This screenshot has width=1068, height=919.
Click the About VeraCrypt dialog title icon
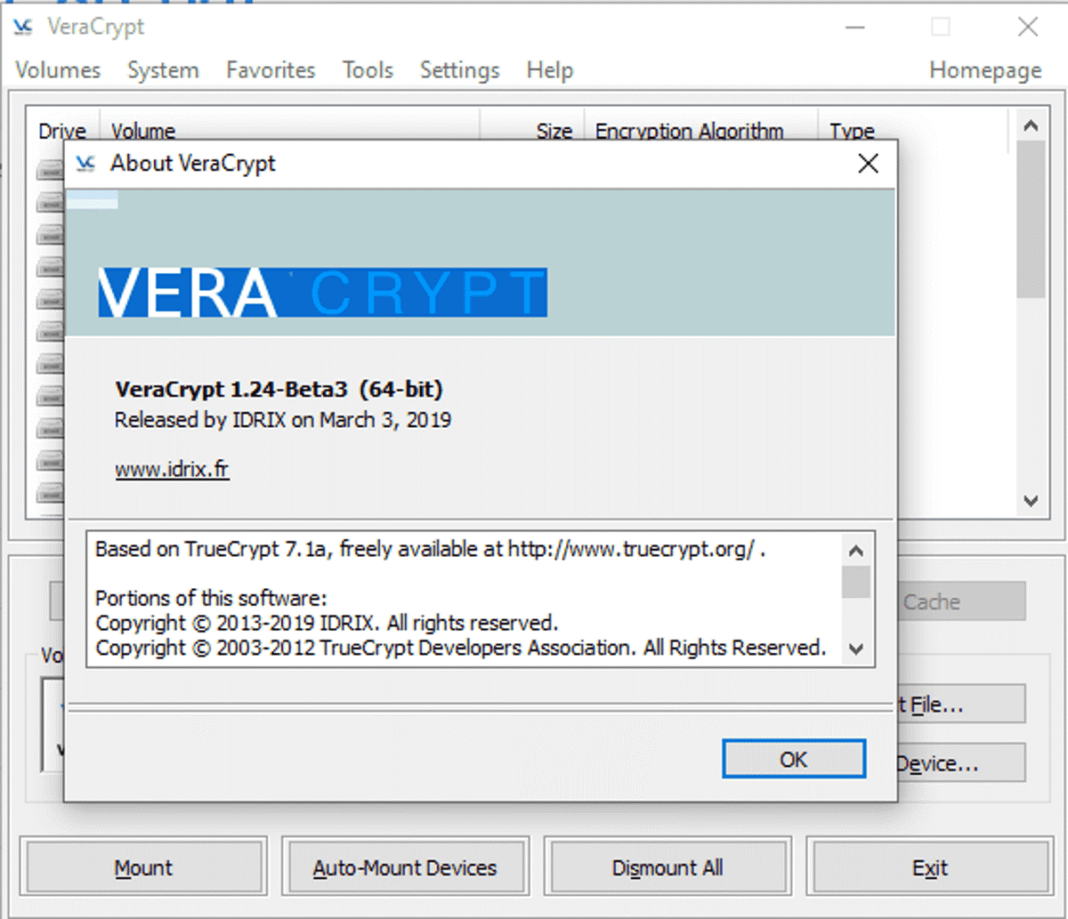click(x=86, y=164)
